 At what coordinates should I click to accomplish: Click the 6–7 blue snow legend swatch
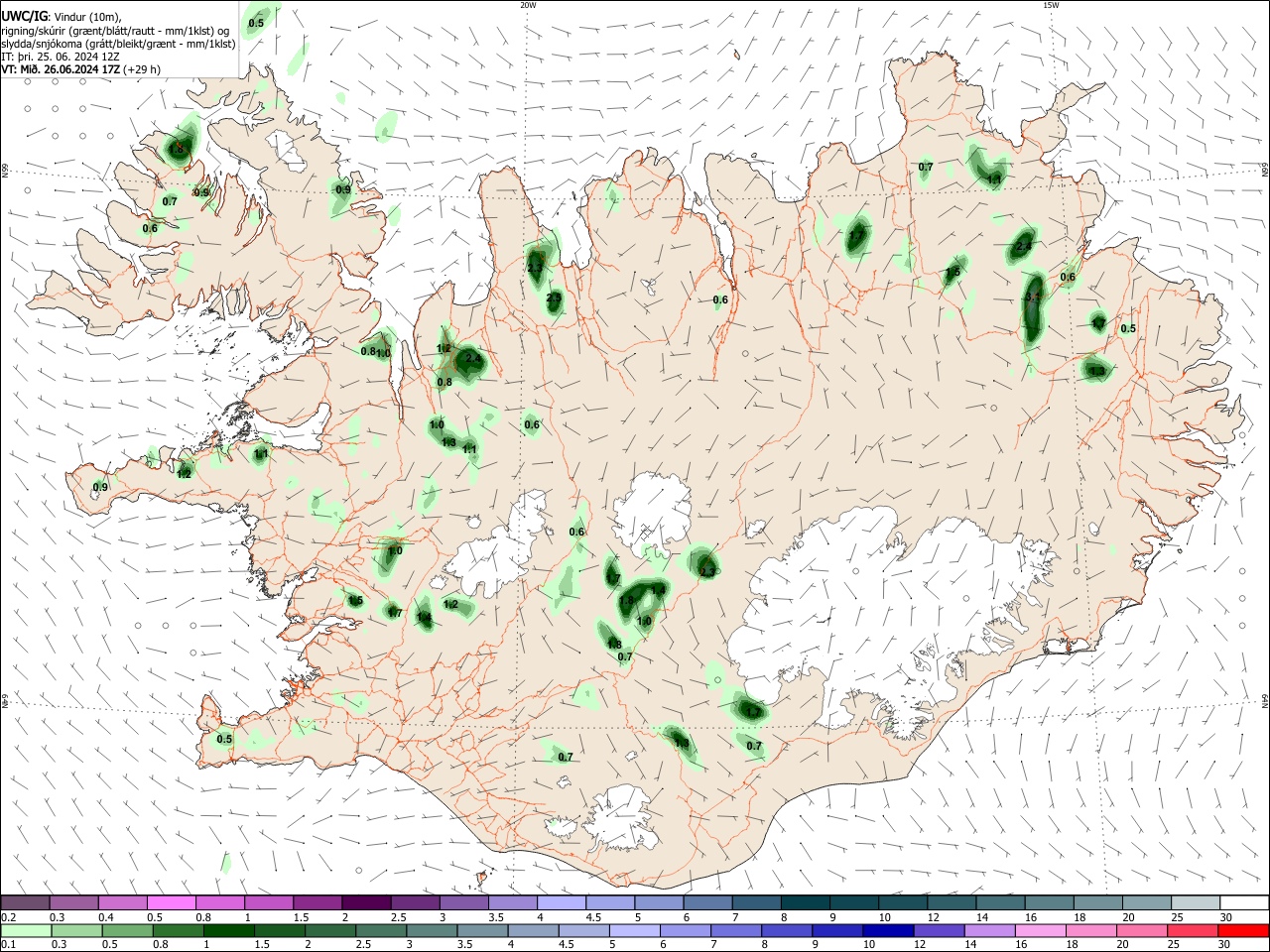707,903
